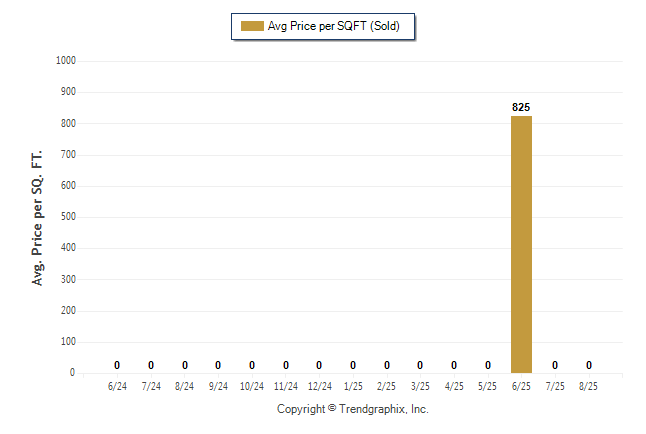Click the 6/25 x-axis label
Image resolution: width=646 pixels, height=434 pixels.
[x=521, y=386]
